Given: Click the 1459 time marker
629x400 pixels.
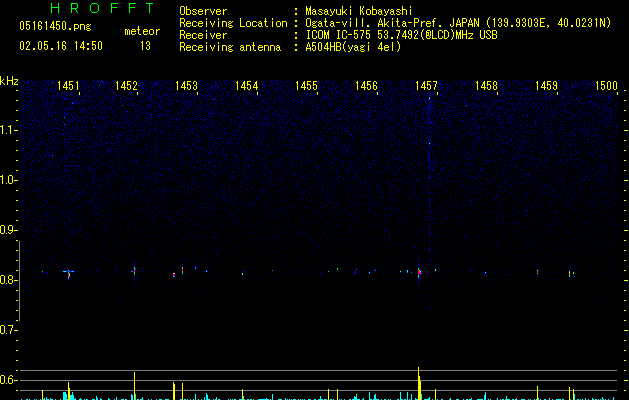Looking at the screenshot, I should point(546,86).
